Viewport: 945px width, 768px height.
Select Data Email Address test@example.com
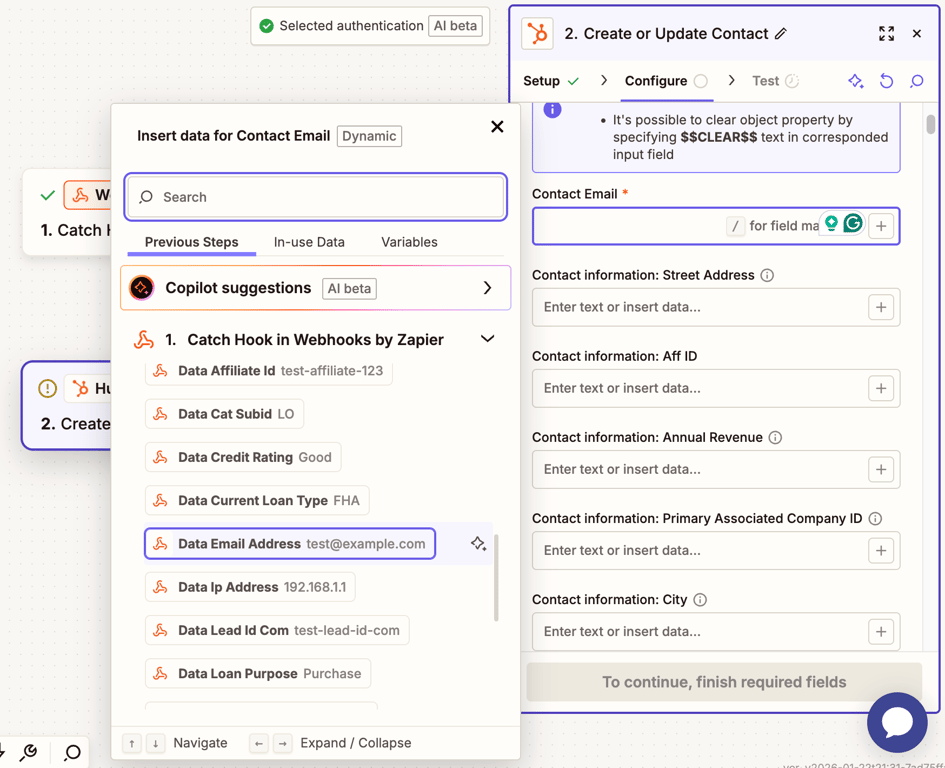click(290, 544)
